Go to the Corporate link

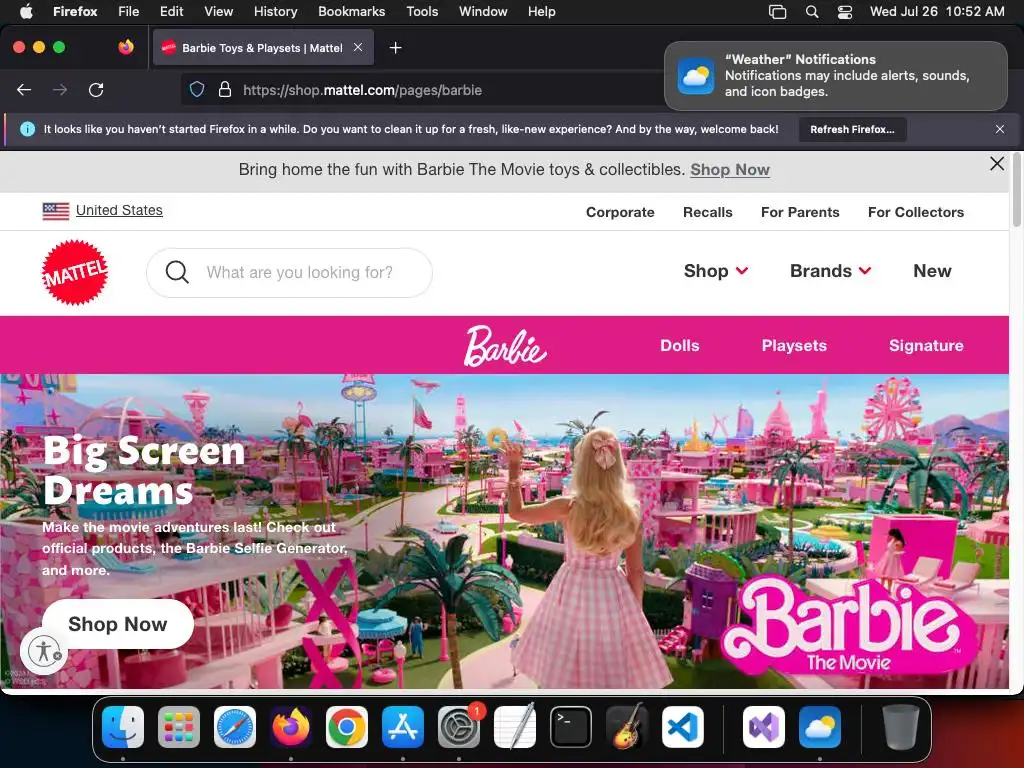[x=620, y=212]
